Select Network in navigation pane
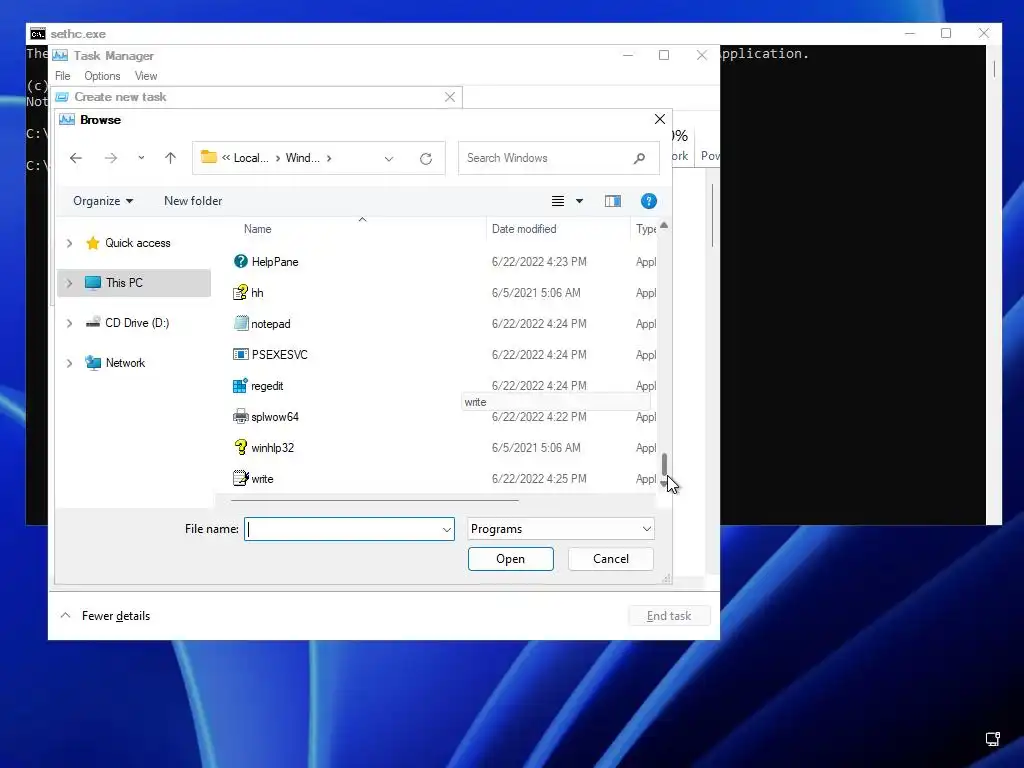The width and height of the screenshot is (1024, 768). click(125, 363)
